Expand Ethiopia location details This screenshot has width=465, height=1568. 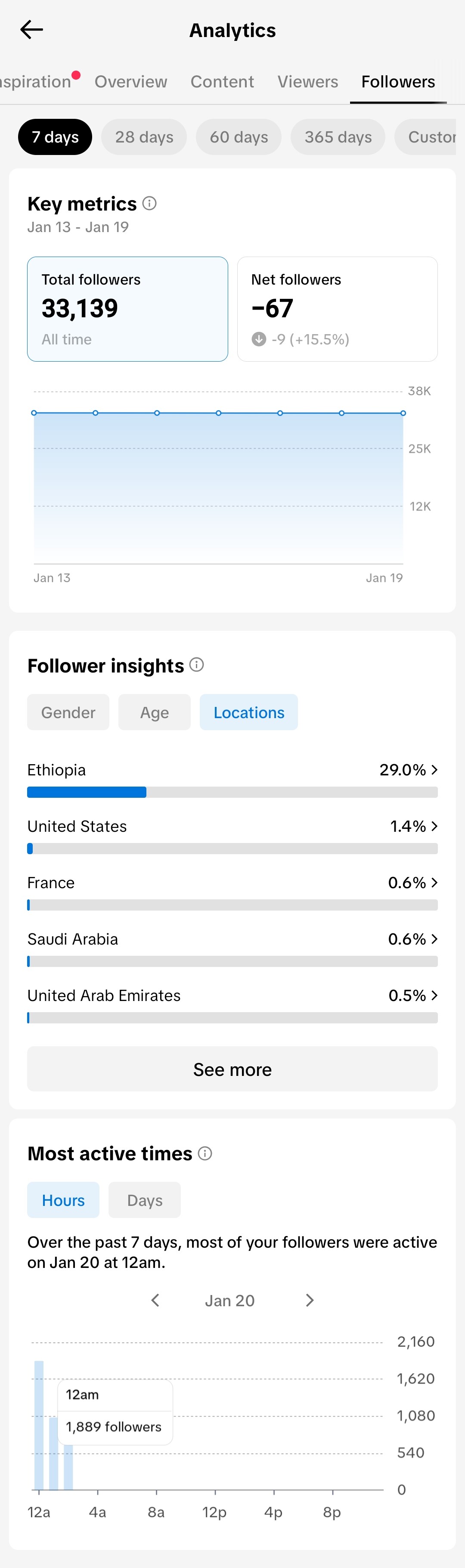click(x=434, y=770)
